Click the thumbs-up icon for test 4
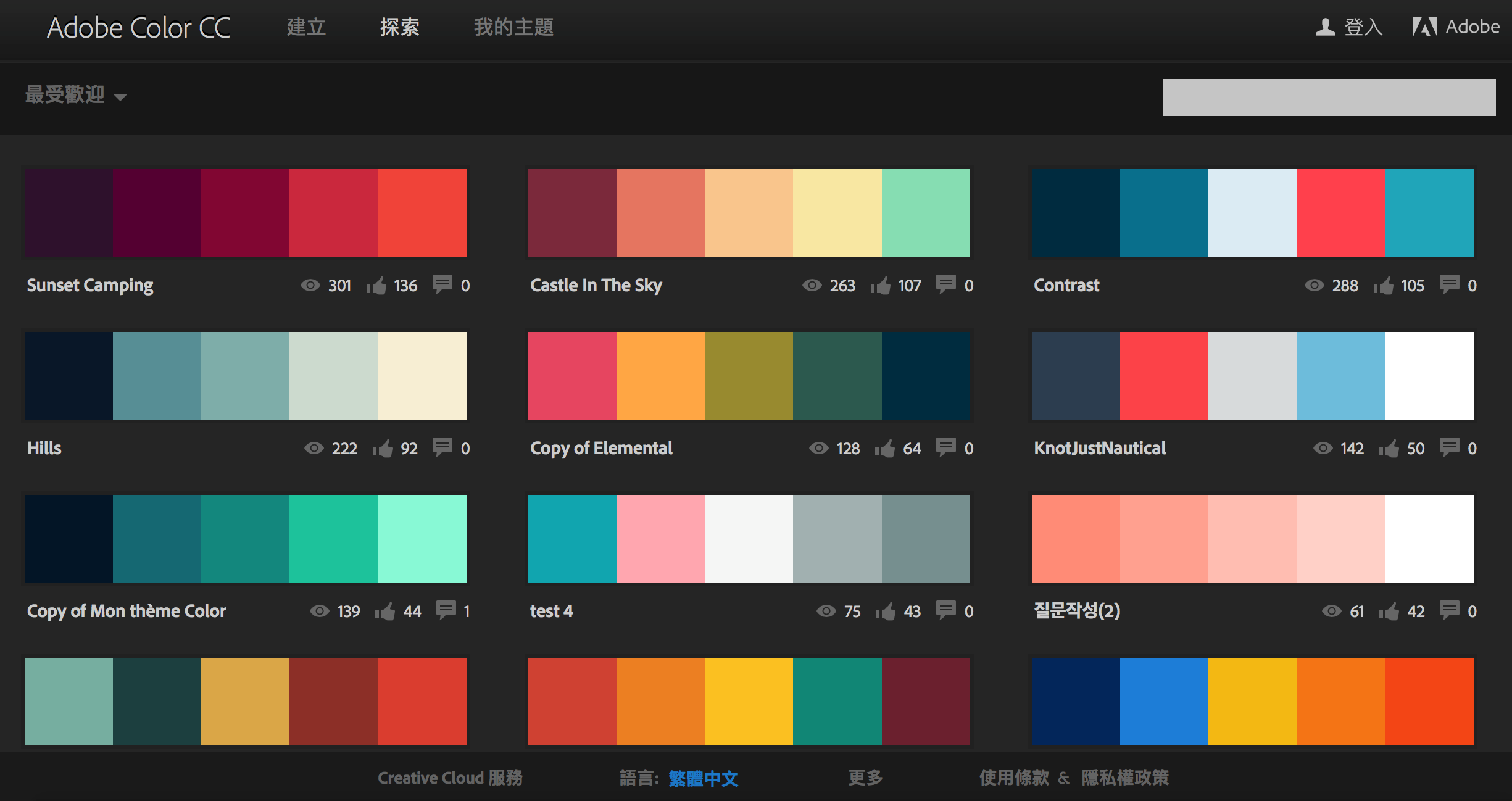The width and height of the screenshot is (1512, 801). [885, 611]
